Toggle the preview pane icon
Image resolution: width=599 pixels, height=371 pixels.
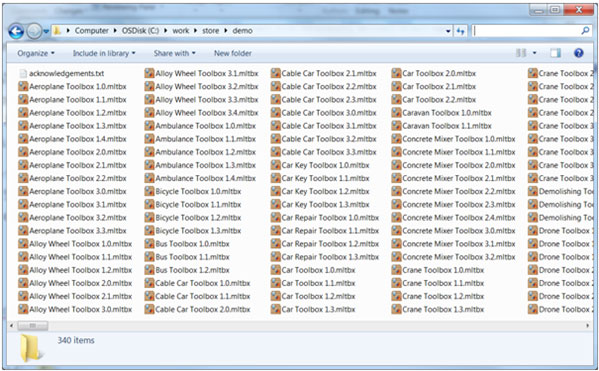(x=555, y=53)
